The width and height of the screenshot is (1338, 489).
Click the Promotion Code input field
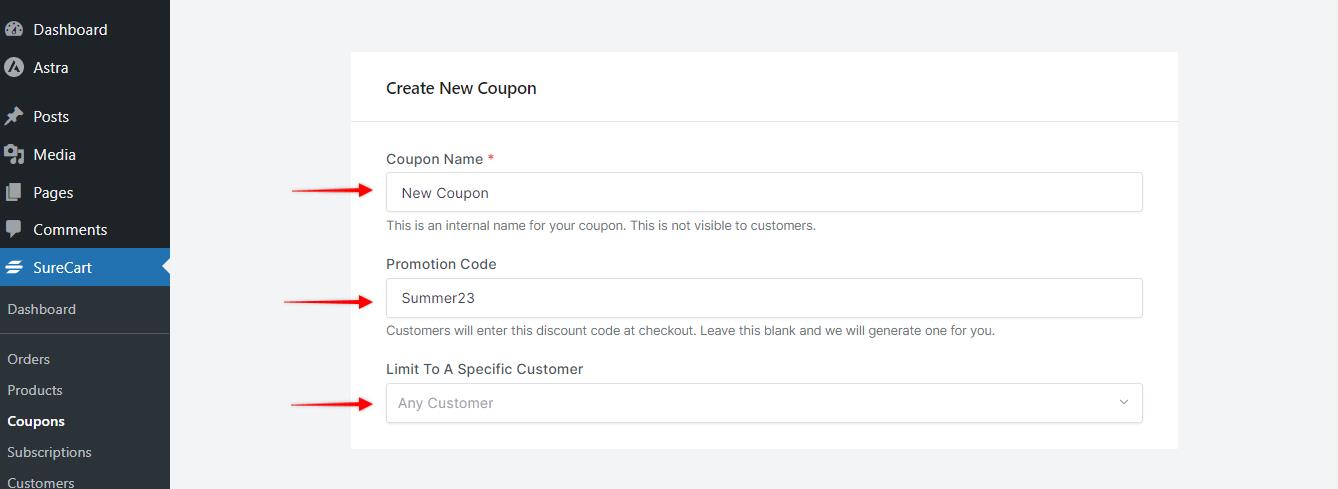pos(764,298)
